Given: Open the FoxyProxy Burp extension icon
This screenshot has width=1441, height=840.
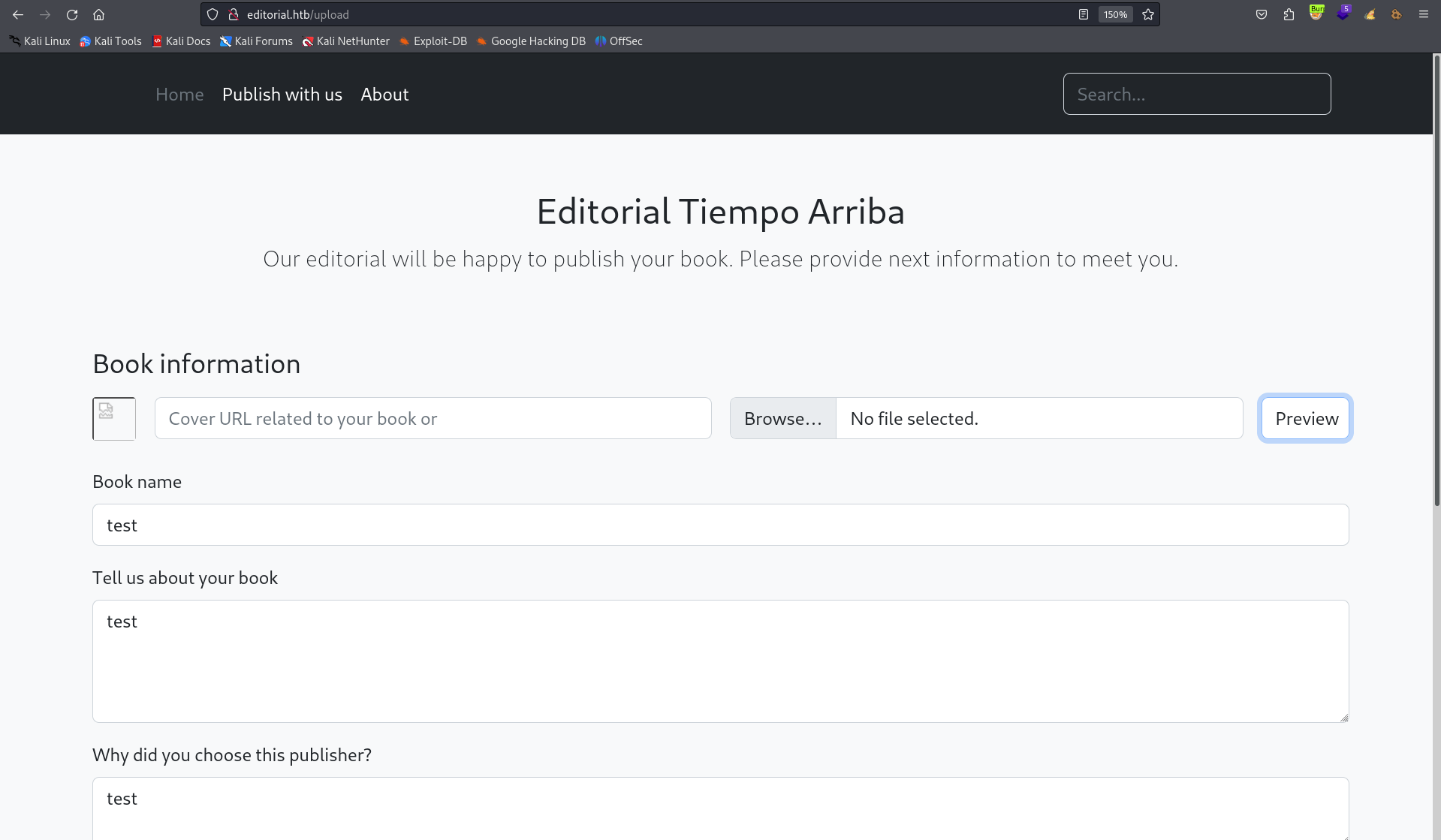Looking at the screenshot, I should click(x=1316, y=14).
